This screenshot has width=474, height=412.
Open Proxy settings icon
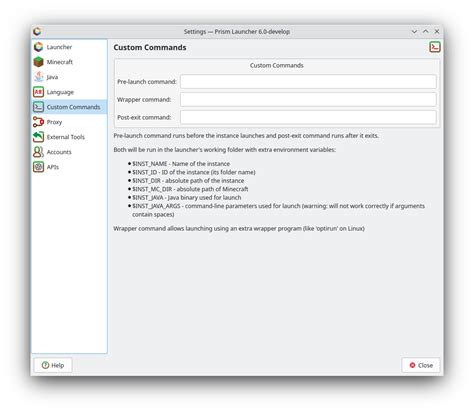(x=38, y=122)
